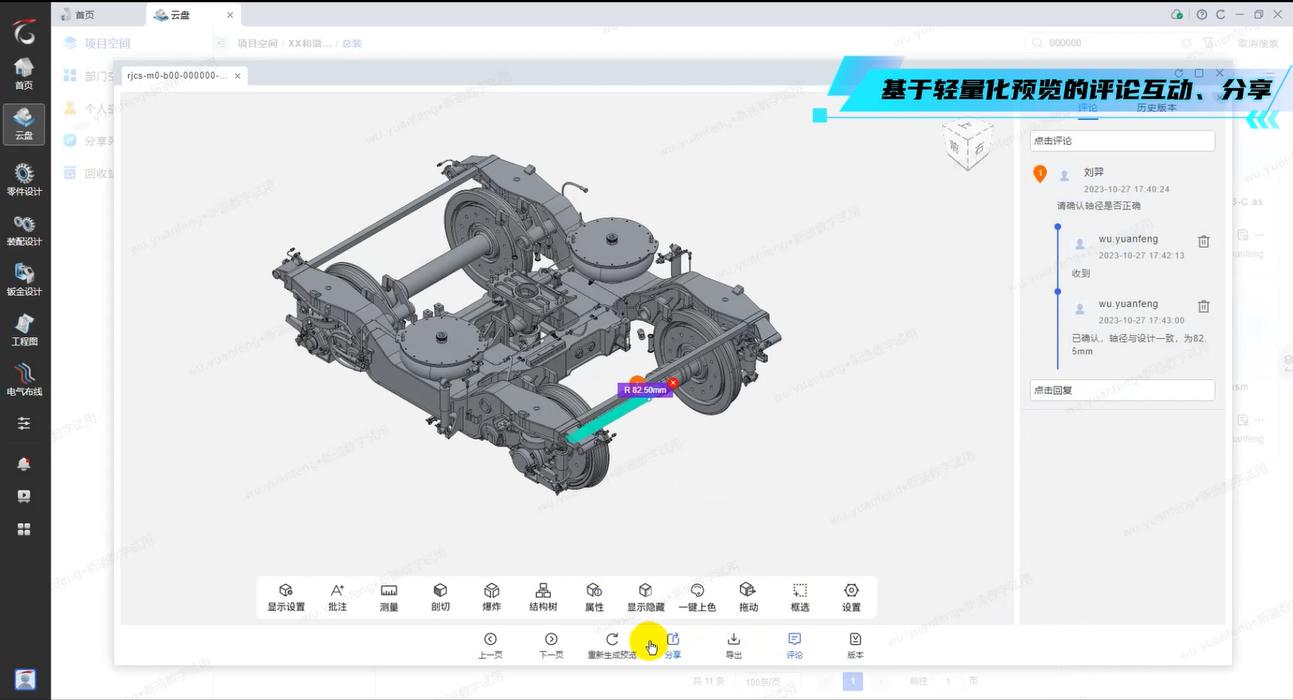This screenshot has width=1293, height=700.
Task: Open 零件设计 in the left sidebar
Action: [x=24, y=179]
